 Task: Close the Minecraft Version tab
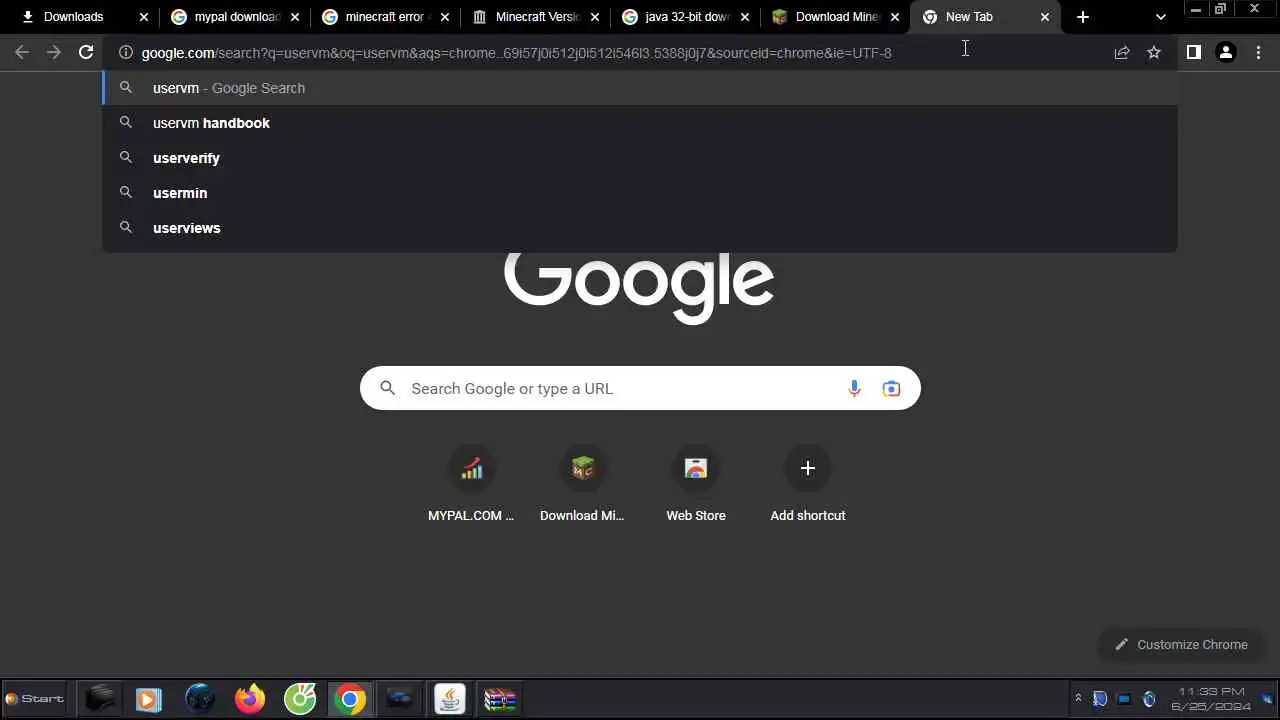pos(594,17)
